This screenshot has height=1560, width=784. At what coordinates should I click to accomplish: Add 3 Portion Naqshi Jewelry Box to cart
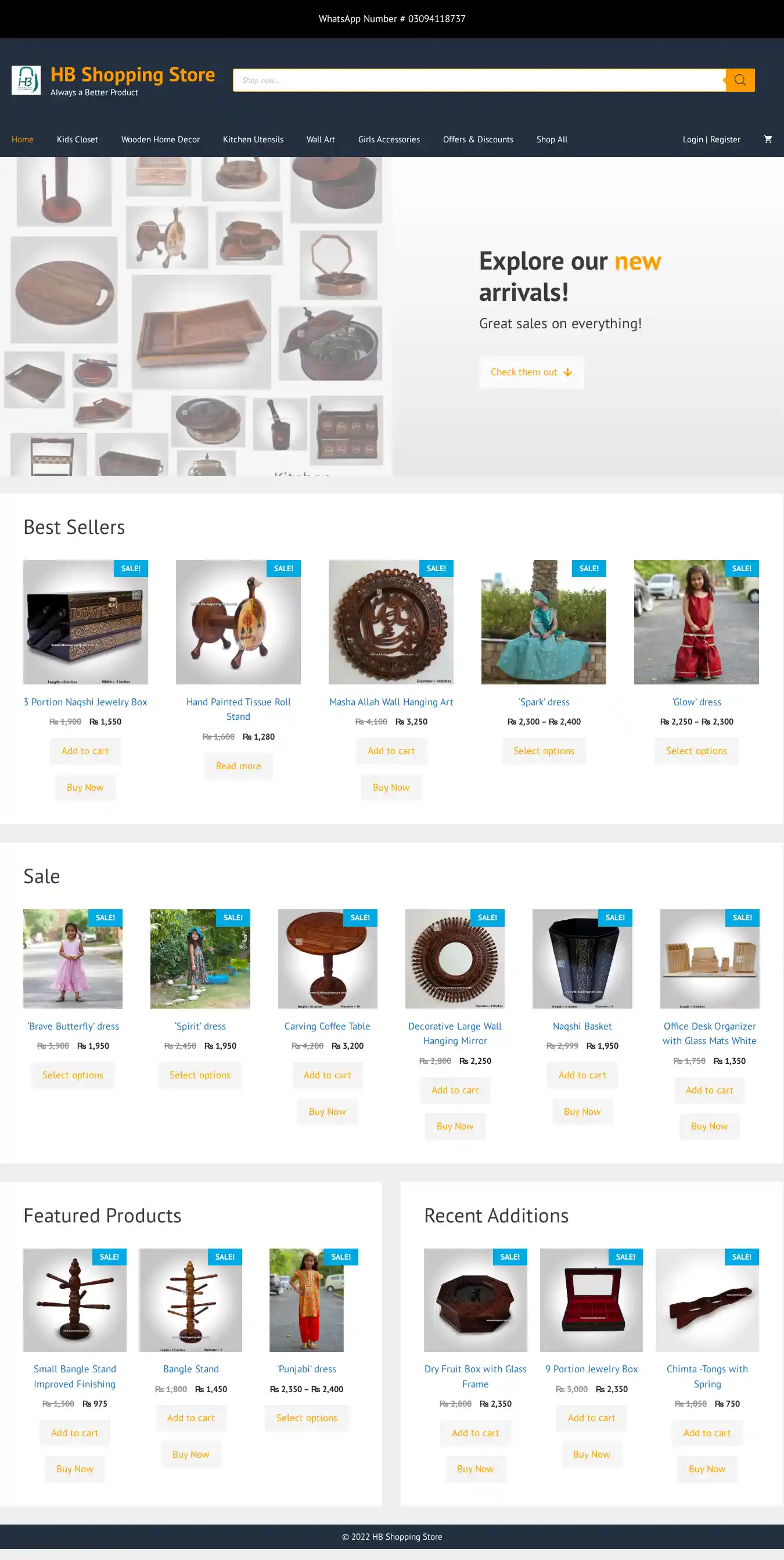click(x=85, y=751)
